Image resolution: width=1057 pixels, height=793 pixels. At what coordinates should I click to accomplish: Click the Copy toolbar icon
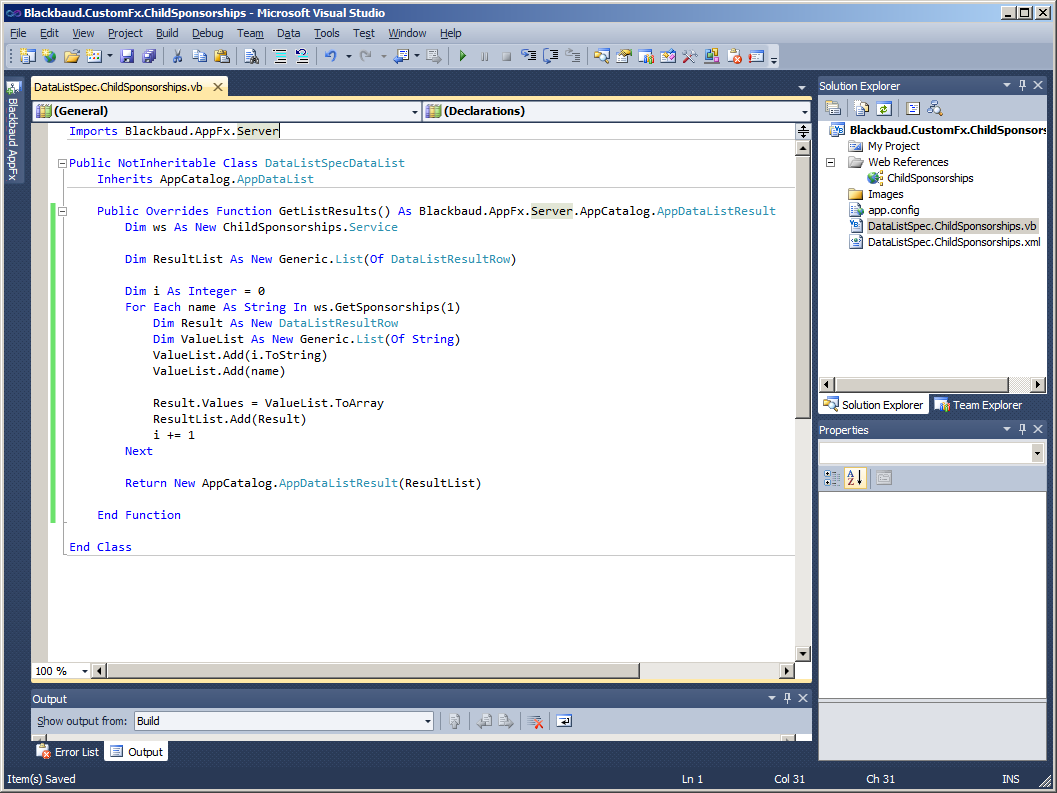click(200, 57)
